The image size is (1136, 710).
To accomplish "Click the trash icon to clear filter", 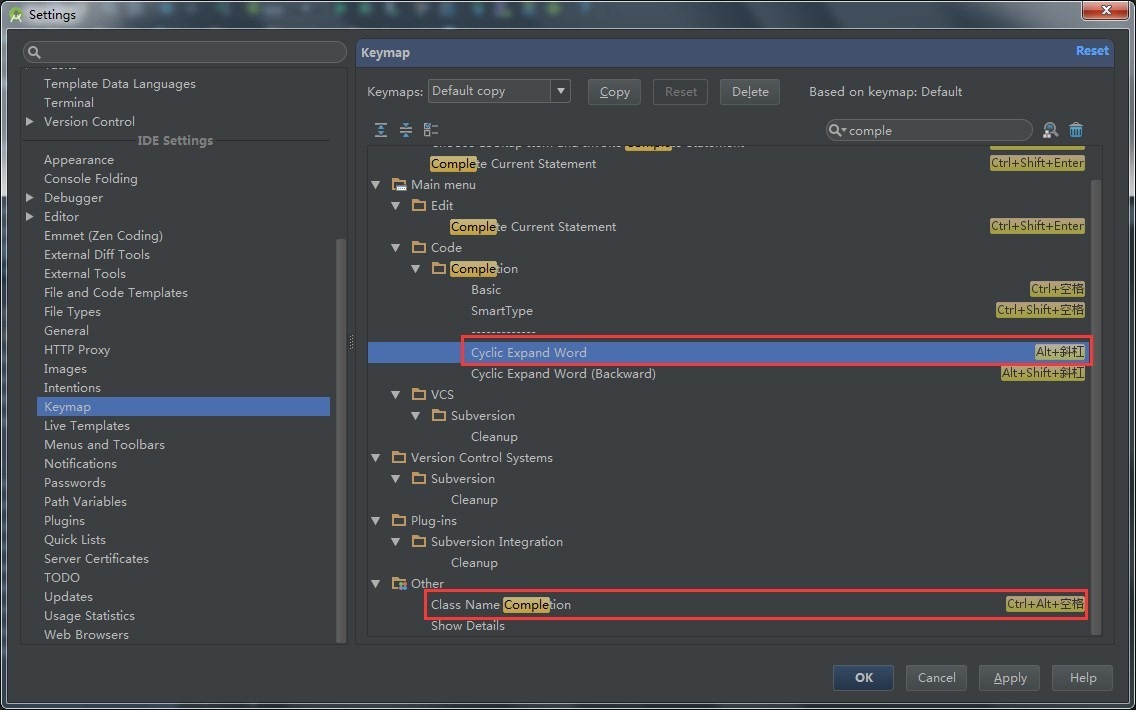I will [x=1076, y=130].
